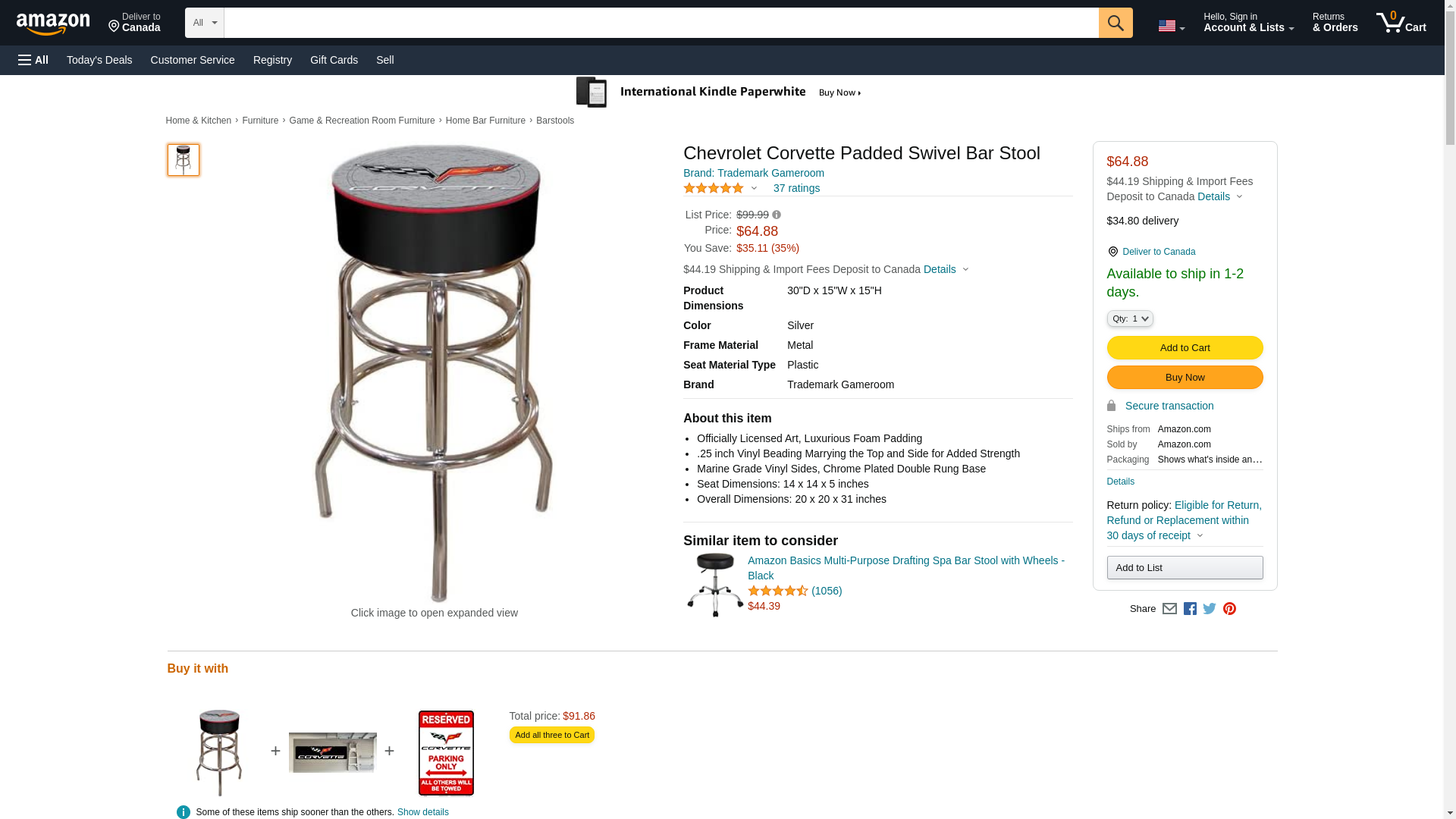Click the Amazon logo

[x=53, y=24]
